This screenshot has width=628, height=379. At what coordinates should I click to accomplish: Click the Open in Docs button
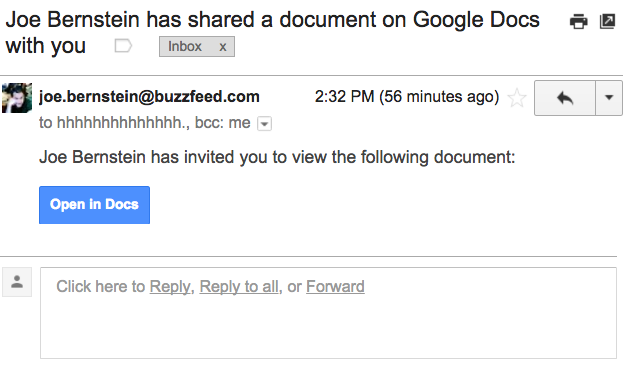[95, 205]
